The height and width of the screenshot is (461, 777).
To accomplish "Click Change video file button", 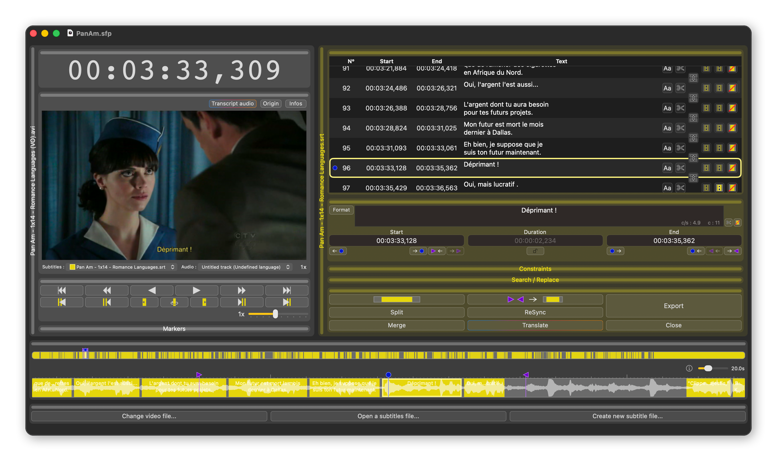I will point(149,416).
